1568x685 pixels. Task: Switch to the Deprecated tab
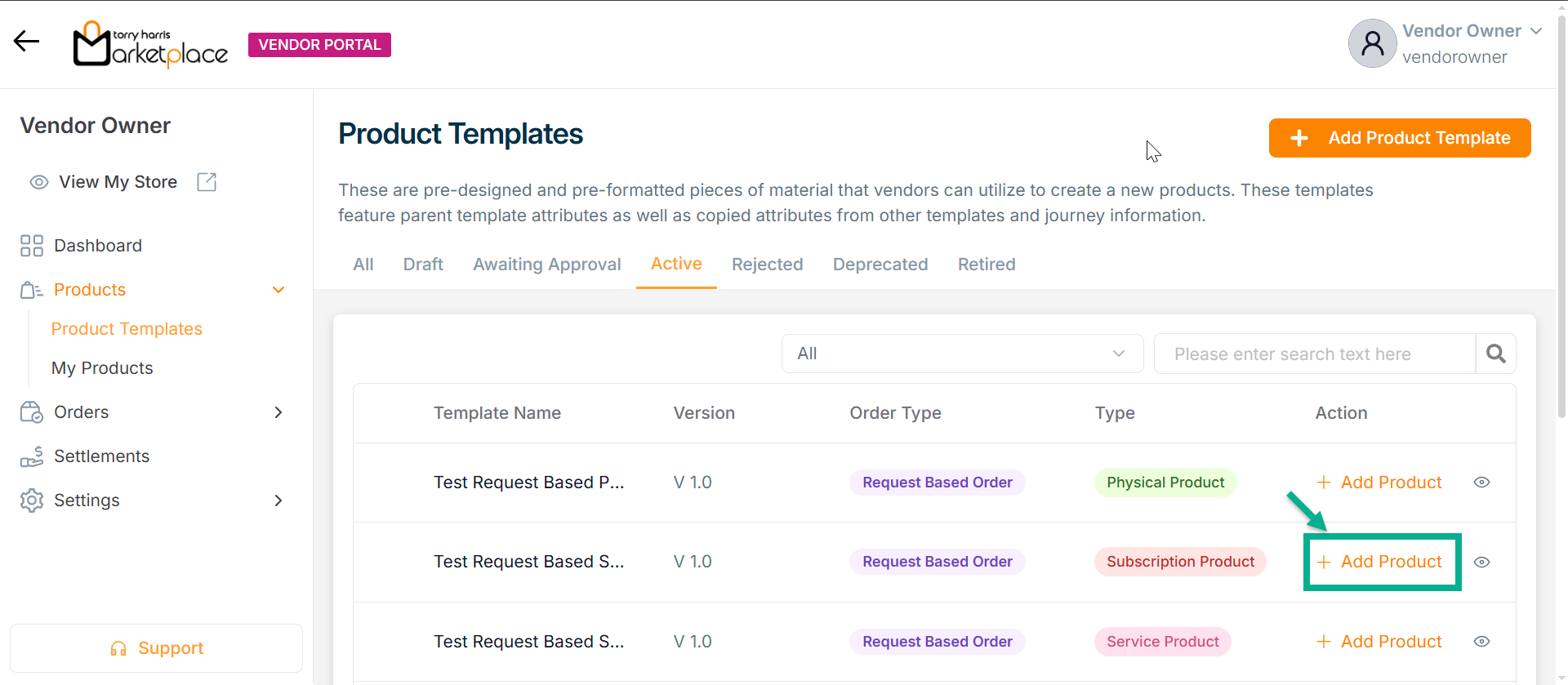(x=880, y=265)
